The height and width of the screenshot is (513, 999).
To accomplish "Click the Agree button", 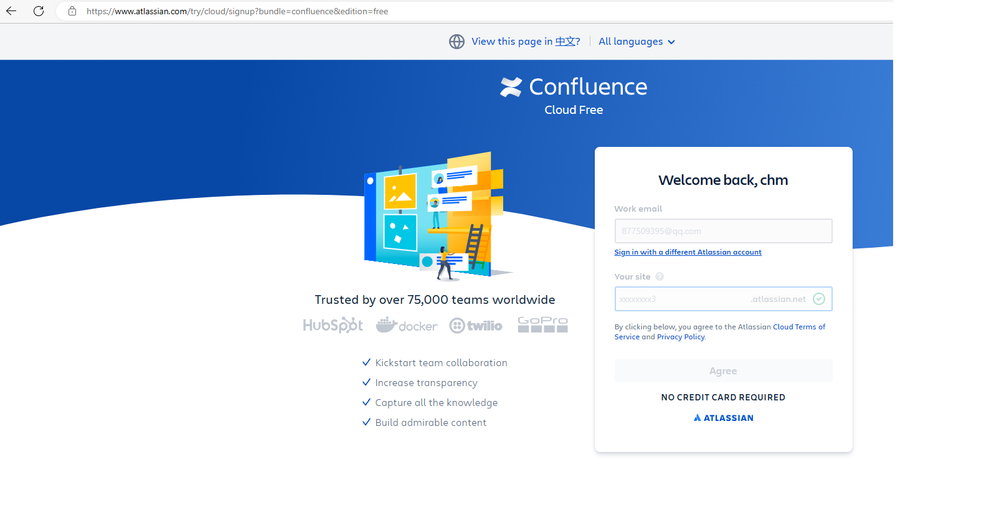I will point(723,371).
